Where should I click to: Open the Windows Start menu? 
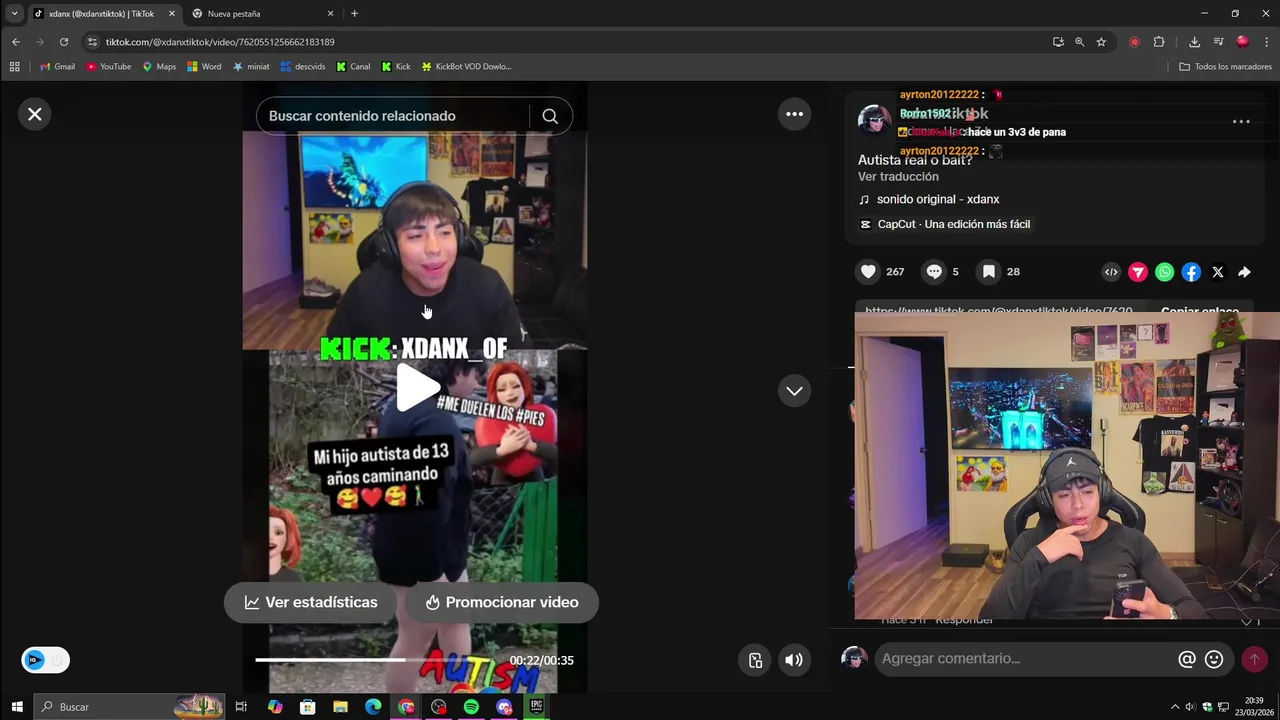tap(17, 707)
